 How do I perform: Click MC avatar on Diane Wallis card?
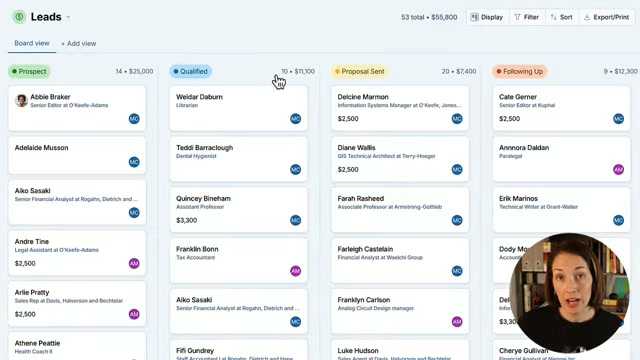pos(457,169)
